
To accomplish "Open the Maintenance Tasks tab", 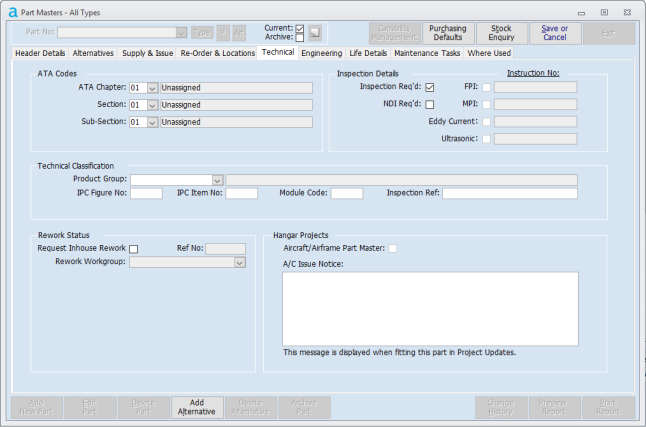I will coord(427,52).
